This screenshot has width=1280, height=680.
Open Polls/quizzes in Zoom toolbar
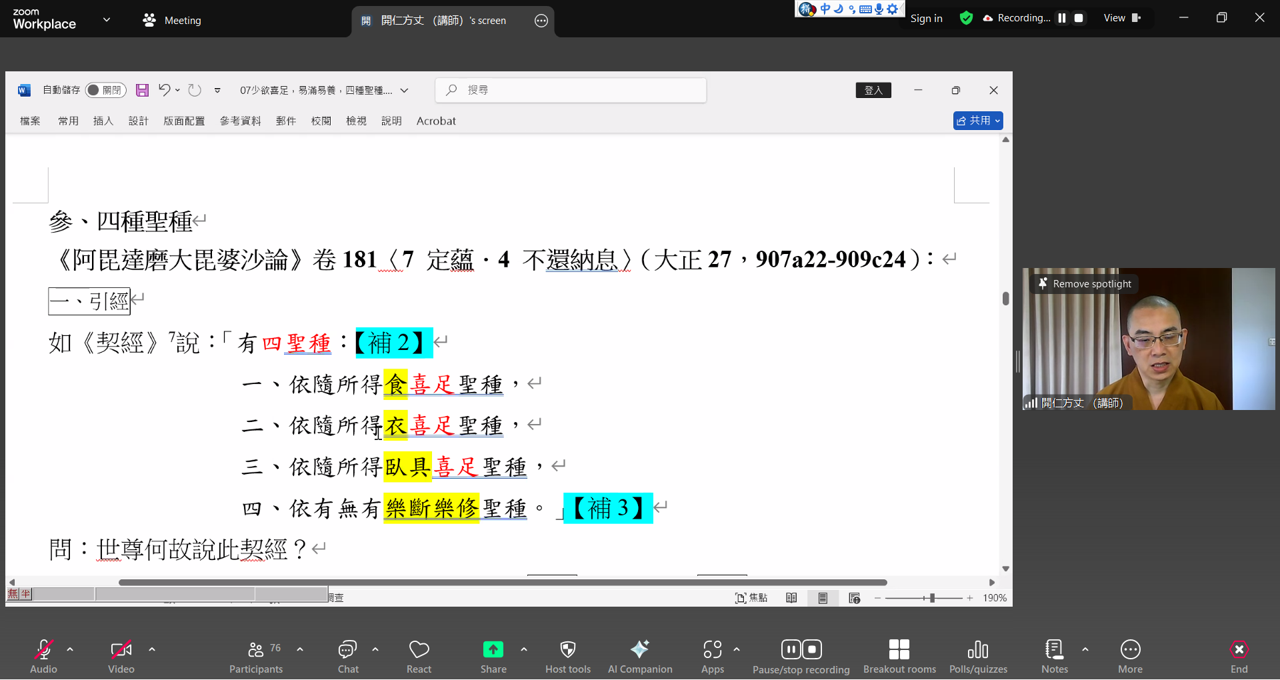pyautogui.click(x=977, y=650)
